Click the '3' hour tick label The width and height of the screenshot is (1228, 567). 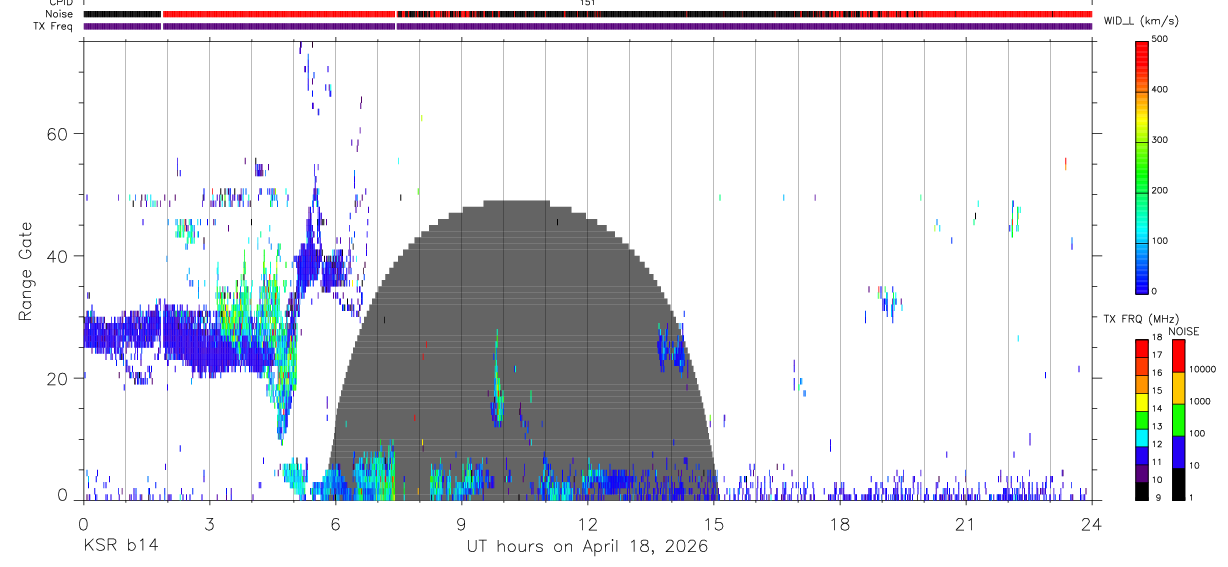click(209, 523)
